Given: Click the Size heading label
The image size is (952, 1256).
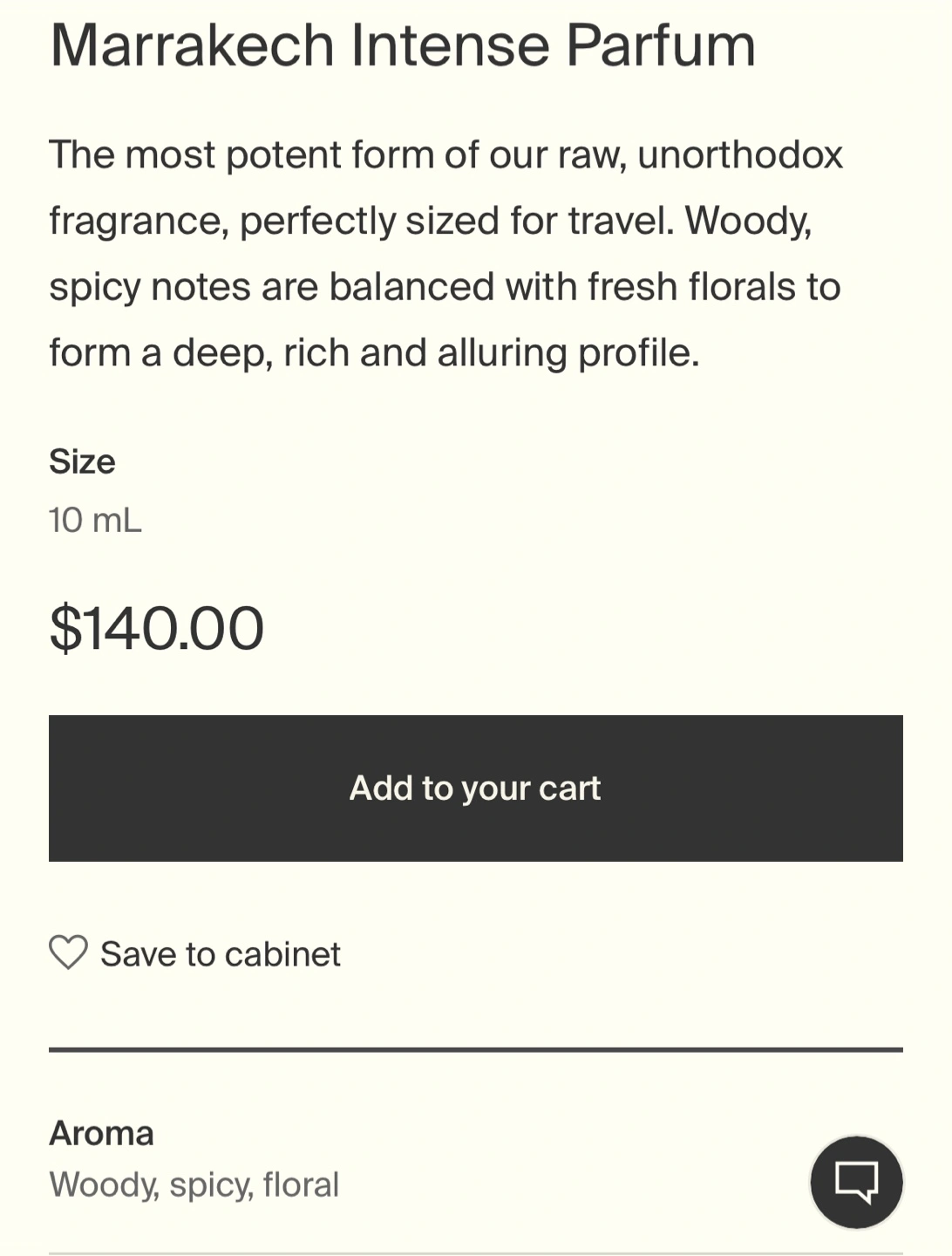Looking at the screenshot, I should 82,461.
